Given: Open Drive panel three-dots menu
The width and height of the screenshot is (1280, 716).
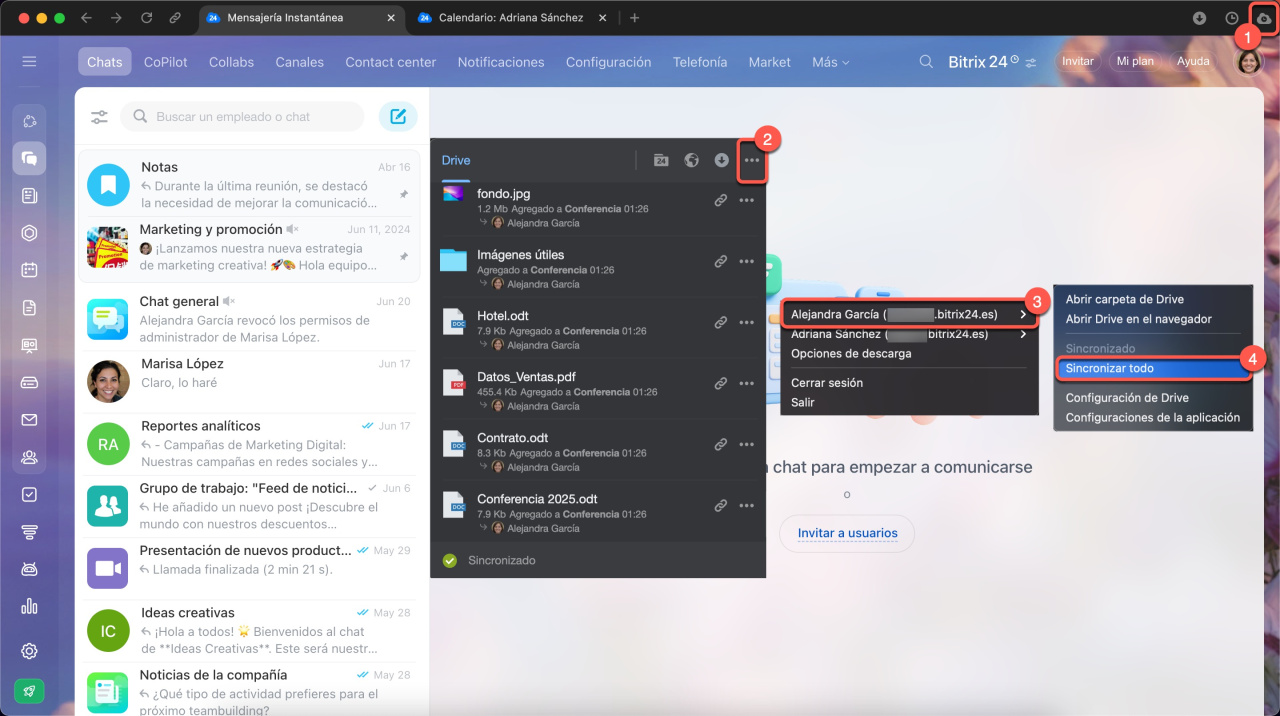Looking at the screenshot, I should click(x=752, y=160).
